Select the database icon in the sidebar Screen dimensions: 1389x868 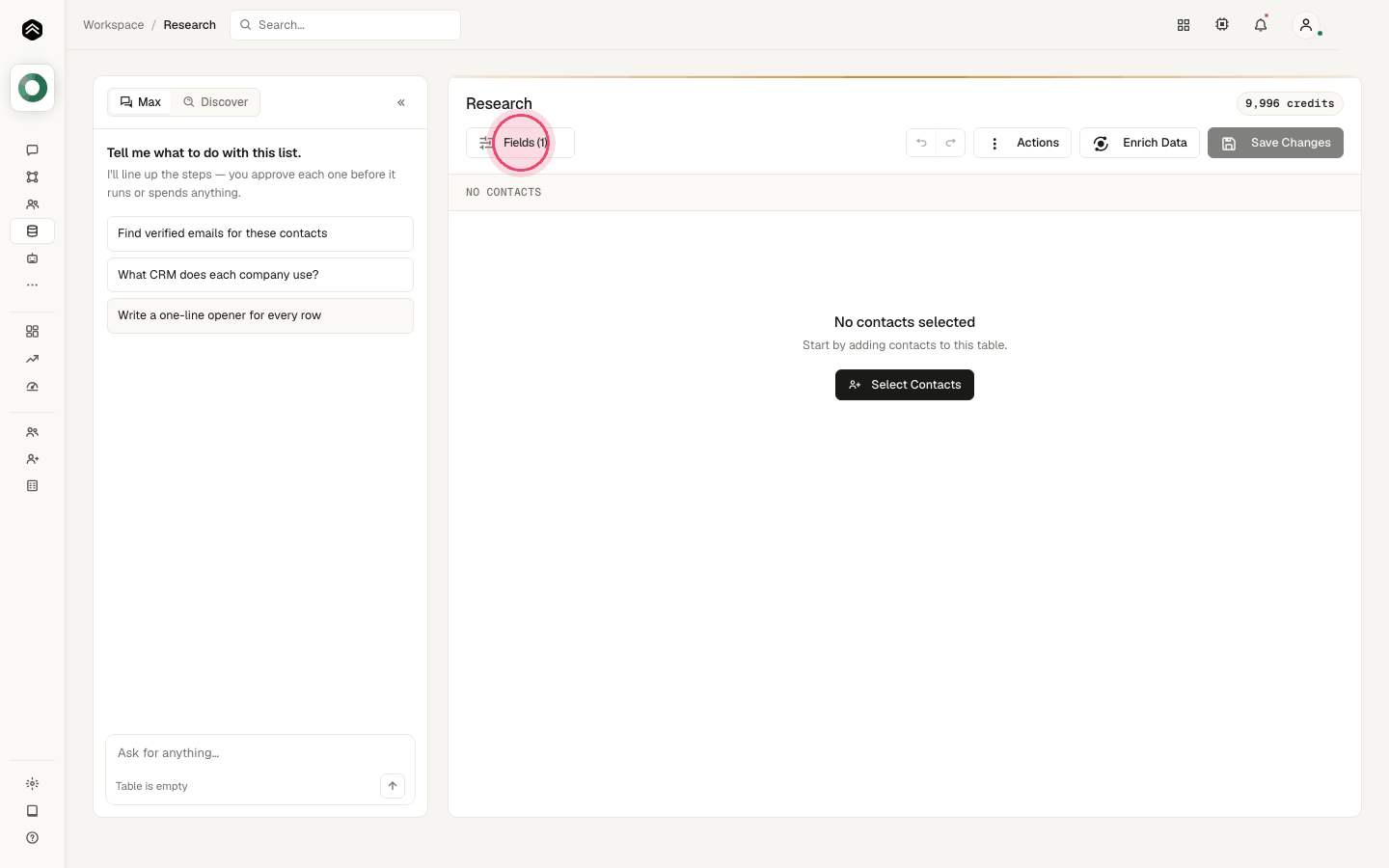pyautogui.click(x=32, y=231)
